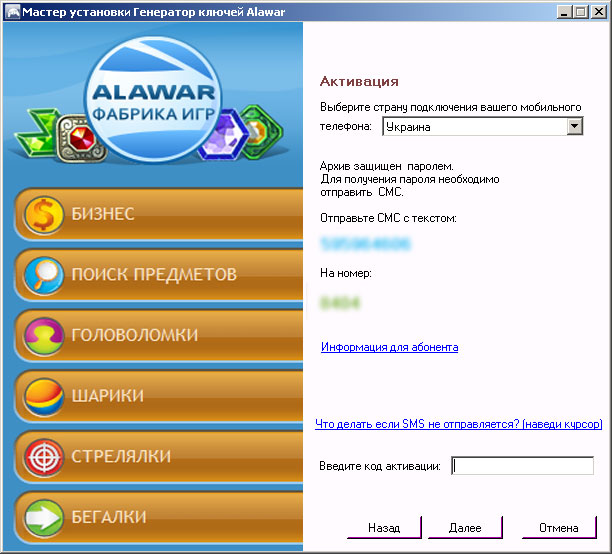The width and height of the screenshot is (612, 554).
Task: Focus the activation code input field
Action: pyautogui.click(x=522, y=466)
